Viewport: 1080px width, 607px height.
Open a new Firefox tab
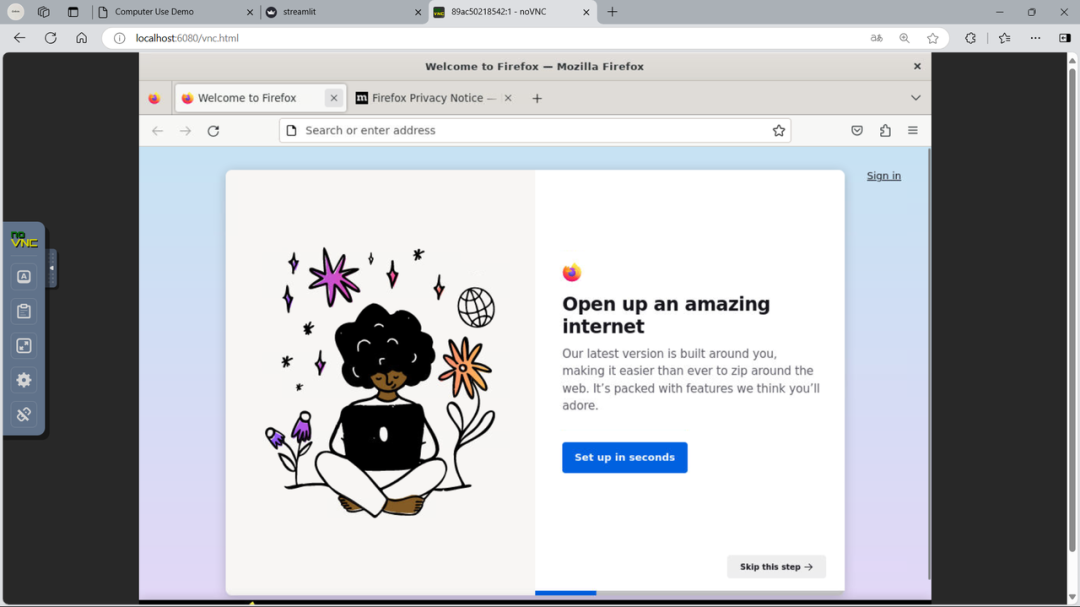coord(537,98)
